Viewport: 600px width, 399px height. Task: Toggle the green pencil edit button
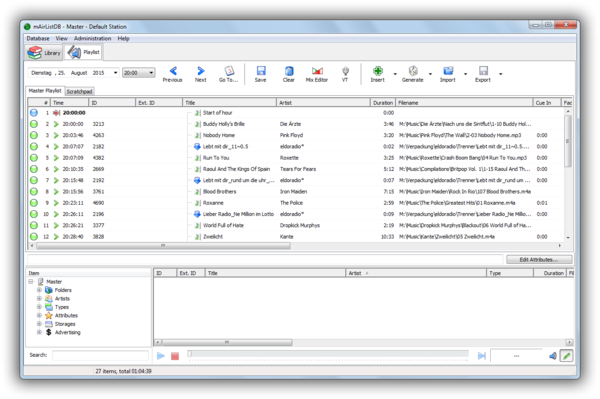pyautogui.click(x=567, y=356)
